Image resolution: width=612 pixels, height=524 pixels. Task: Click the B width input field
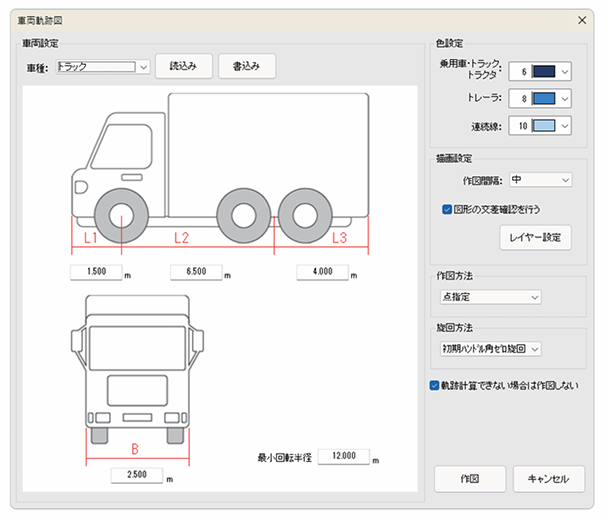pyautogui.click(x=136, y=476)
